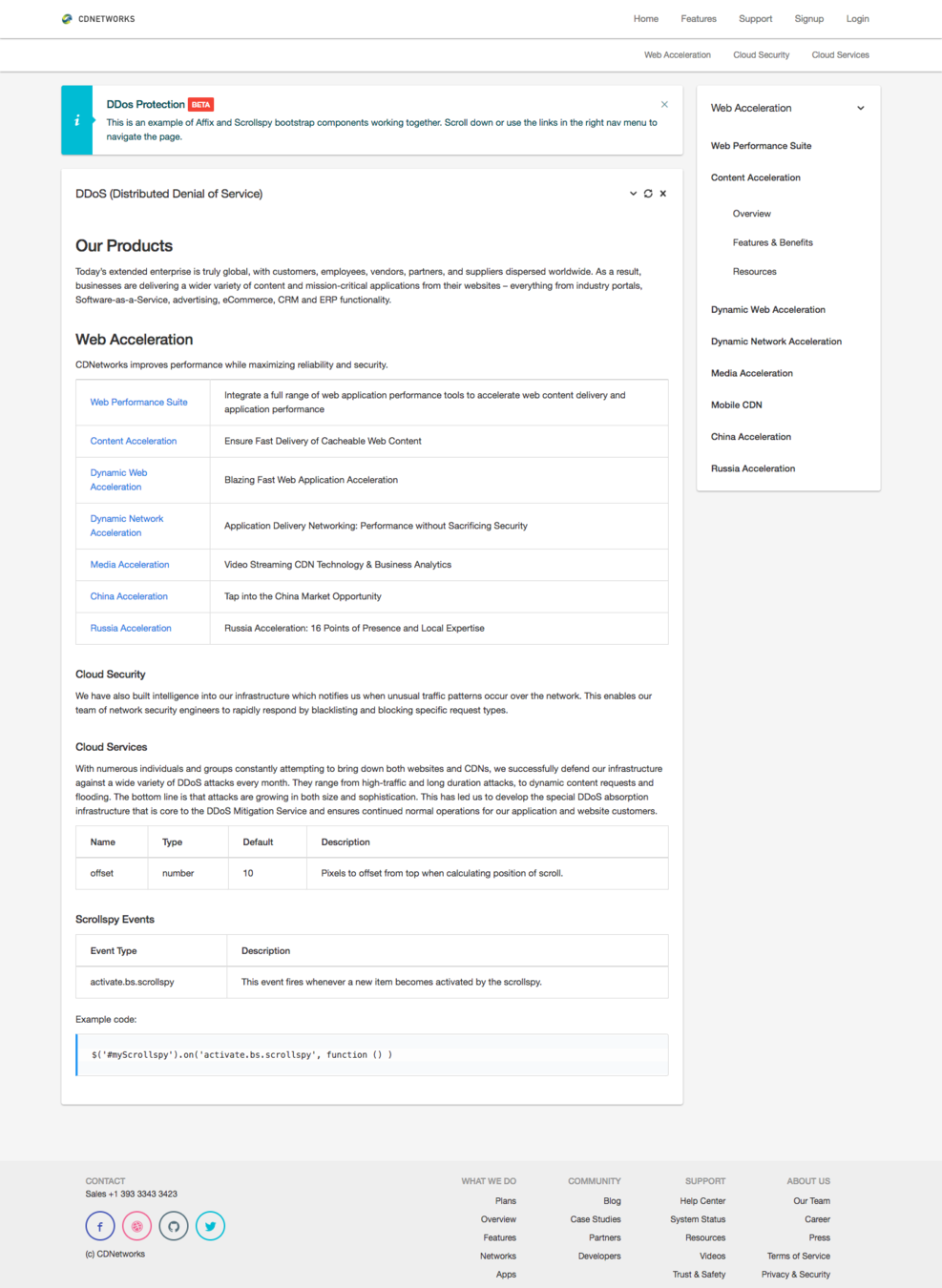The height and width of the screenshot is (1288, 942).
Task: Open Partners footer link
Action: 605,1238
